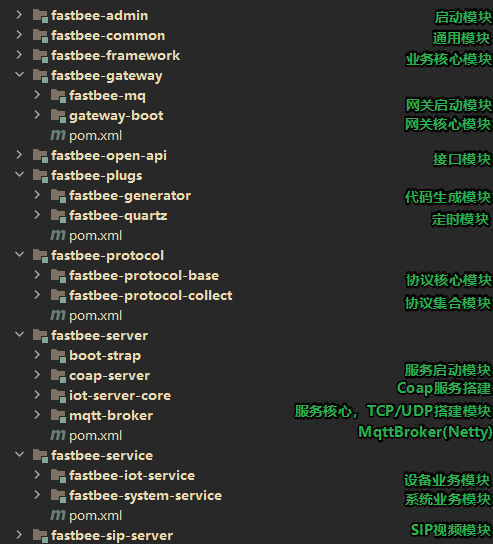Image resolution: width=493 pixels, height=544 pixels.
Task: Select the fastbee-open-api label
Action: [x=109, y=156]
